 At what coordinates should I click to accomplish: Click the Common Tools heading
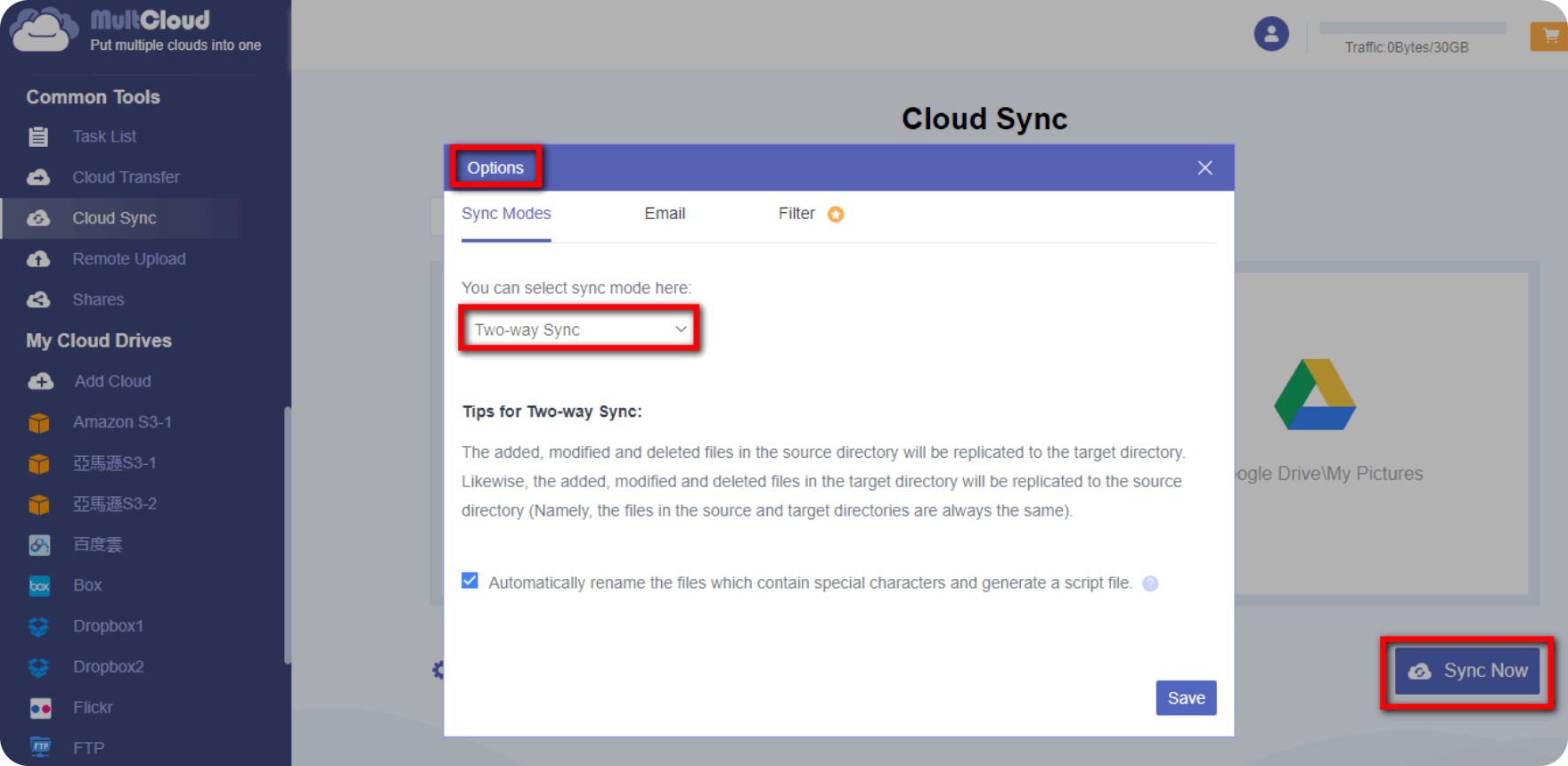[x=93, y=97]
